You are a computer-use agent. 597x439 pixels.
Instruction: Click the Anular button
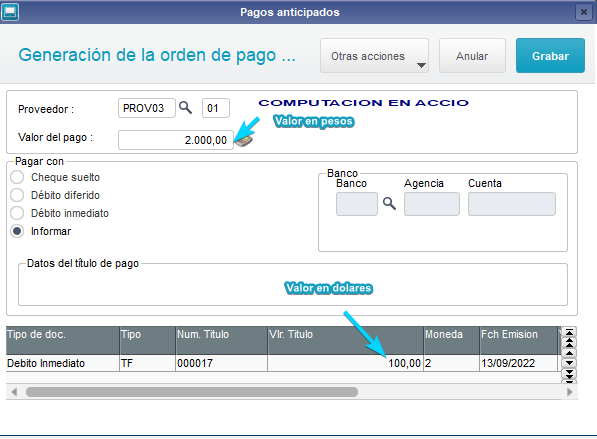[472, 56]
